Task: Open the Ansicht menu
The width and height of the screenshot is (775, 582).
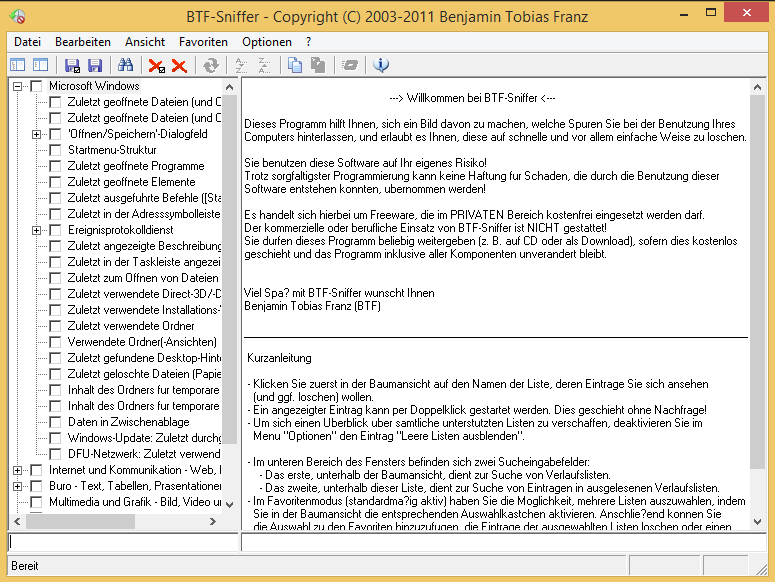Action: coord(145,42)
